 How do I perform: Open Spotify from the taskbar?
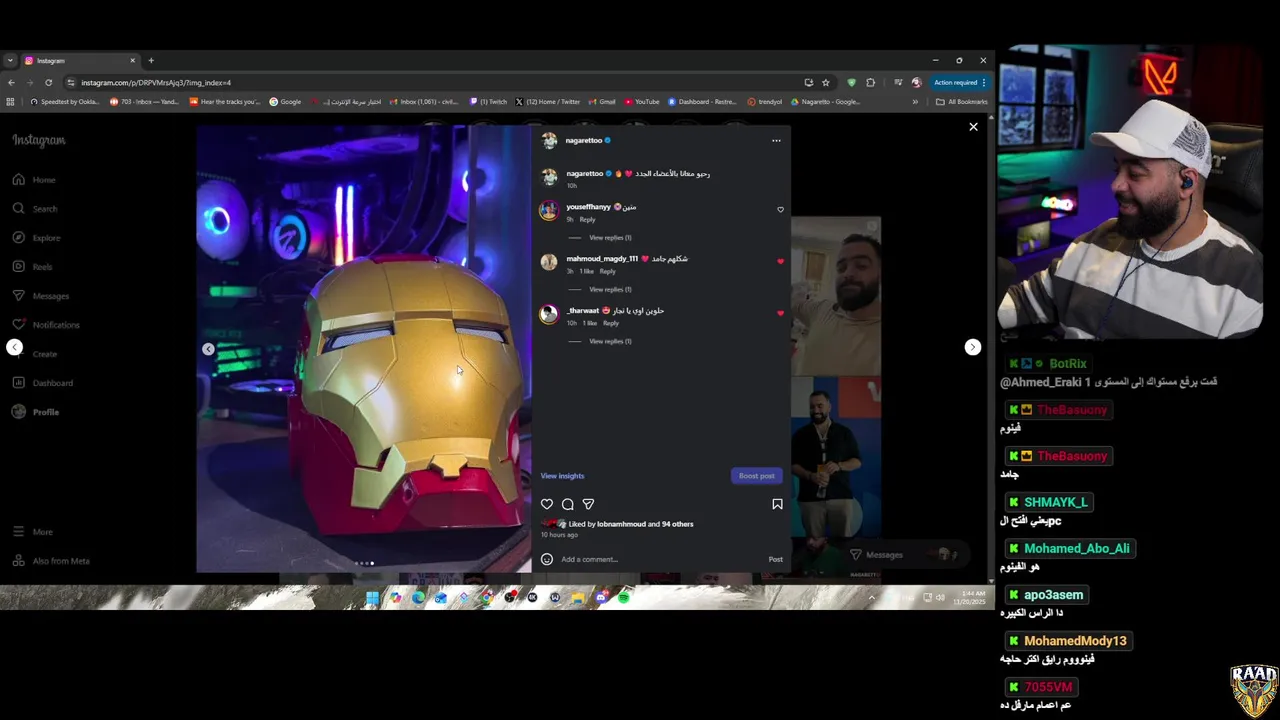(x=623, y=598)
